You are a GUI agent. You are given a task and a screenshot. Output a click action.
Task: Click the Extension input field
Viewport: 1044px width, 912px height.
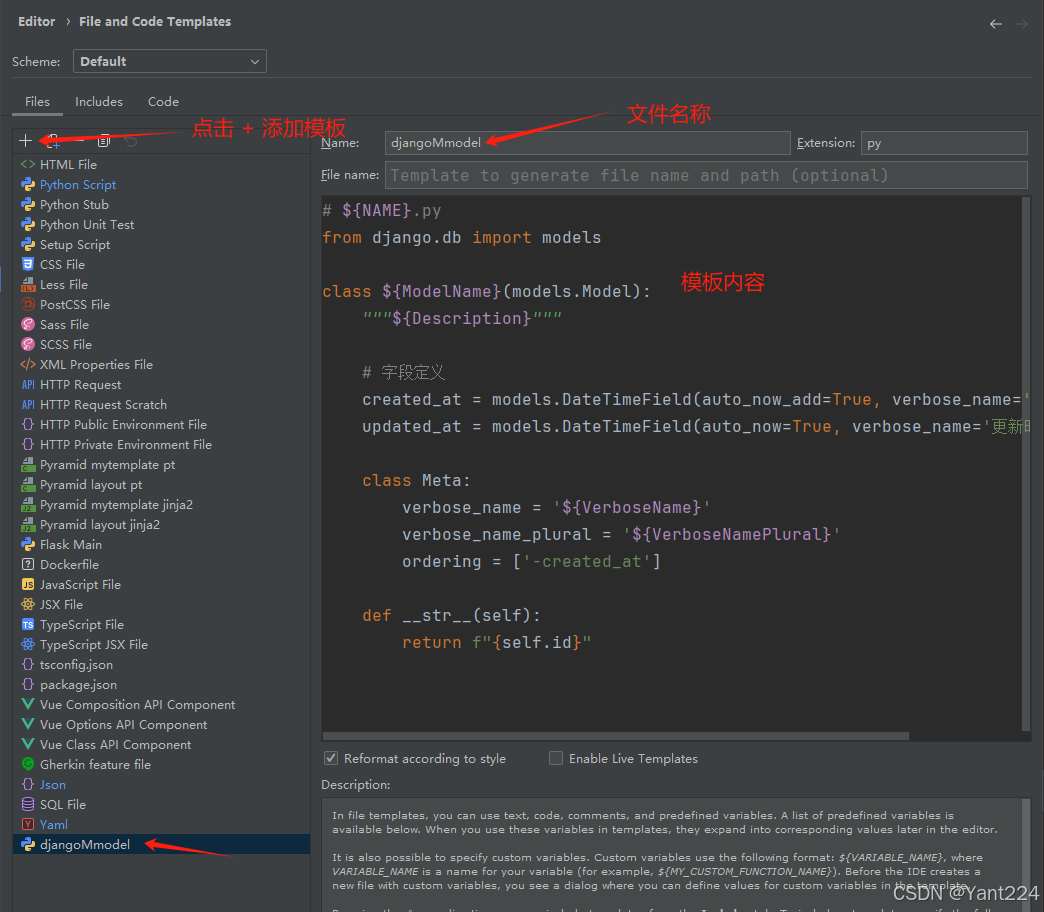tap(944, 142)
